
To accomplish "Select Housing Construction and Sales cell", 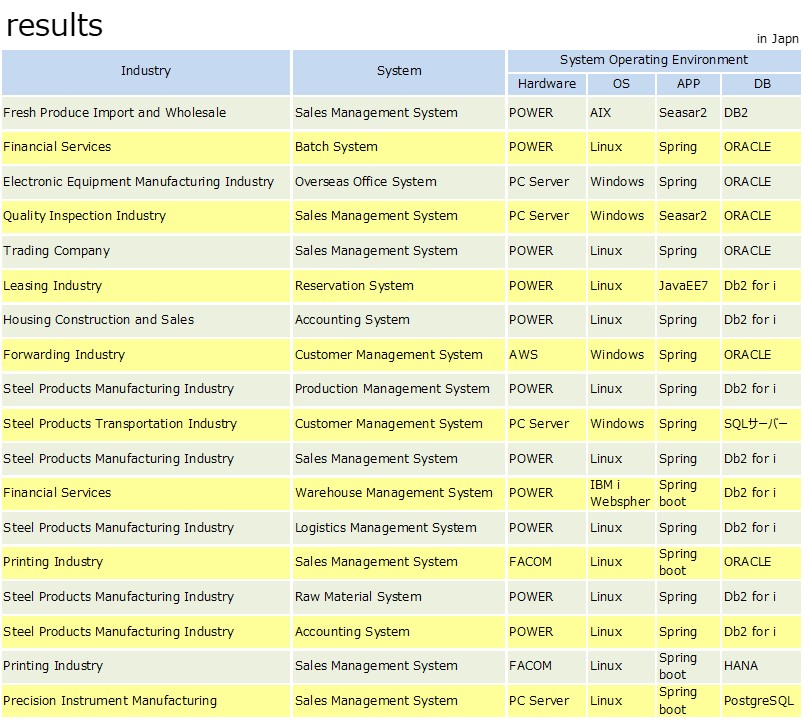I will (x=146, y=320).
